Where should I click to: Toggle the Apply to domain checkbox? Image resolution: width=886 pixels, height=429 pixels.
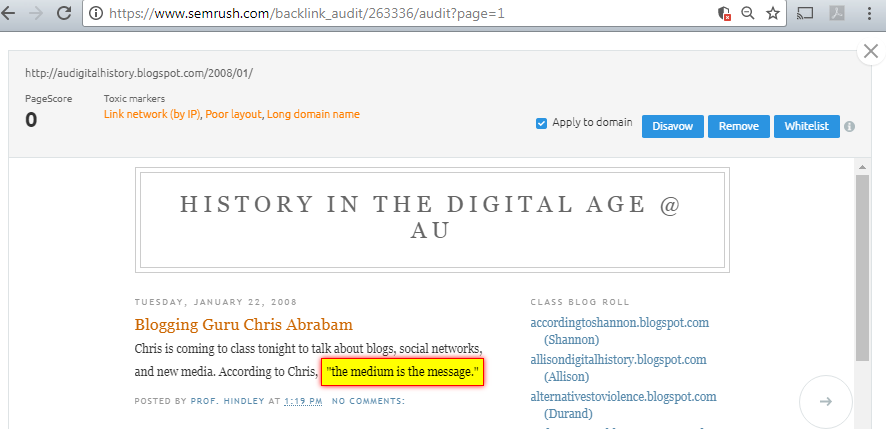point(541,123)
